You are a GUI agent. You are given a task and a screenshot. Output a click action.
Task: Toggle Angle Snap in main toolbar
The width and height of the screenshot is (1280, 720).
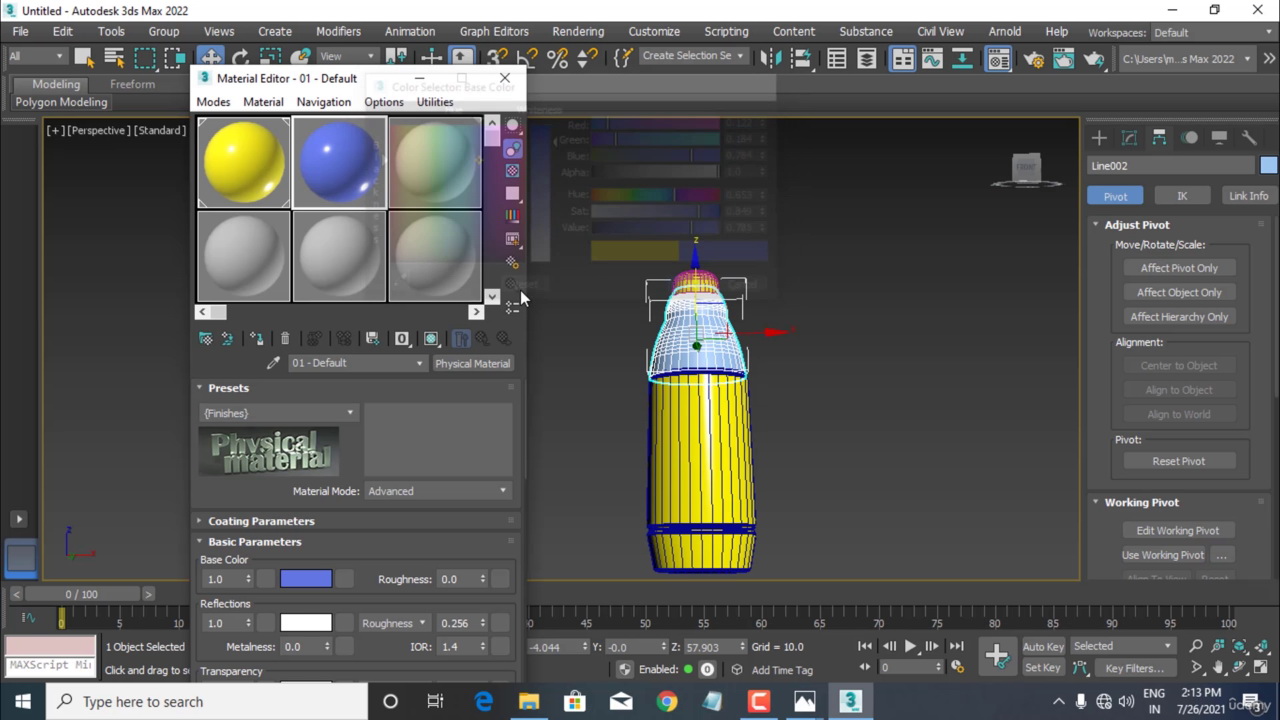tap(528, 58)
